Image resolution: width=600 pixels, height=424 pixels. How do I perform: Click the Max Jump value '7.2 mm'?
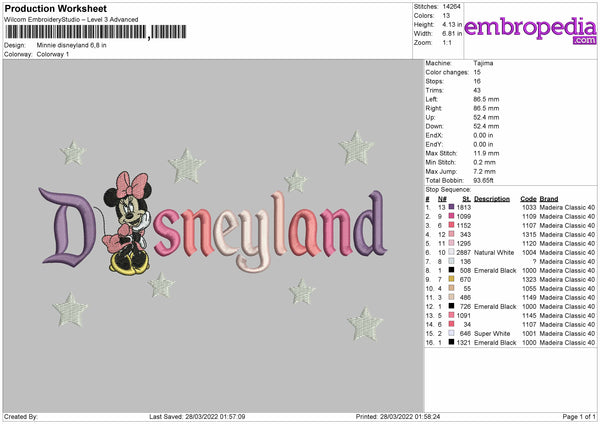(484, 171)
